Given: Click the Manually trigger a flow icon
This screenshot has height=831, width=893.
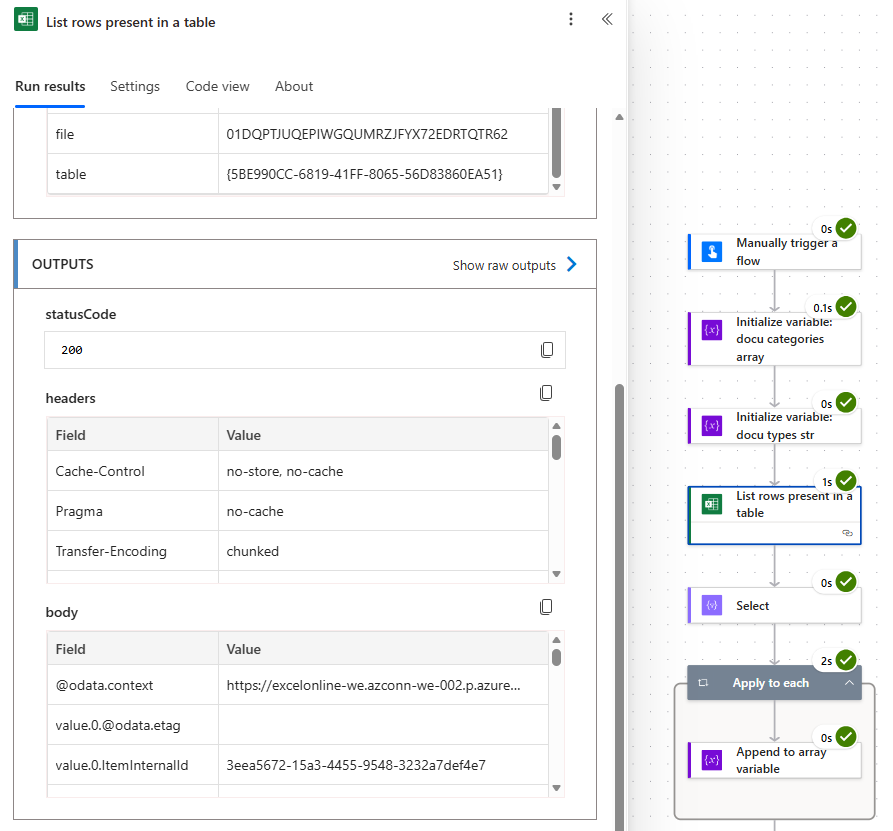Looking at the screenshot, I should [712, 251].
